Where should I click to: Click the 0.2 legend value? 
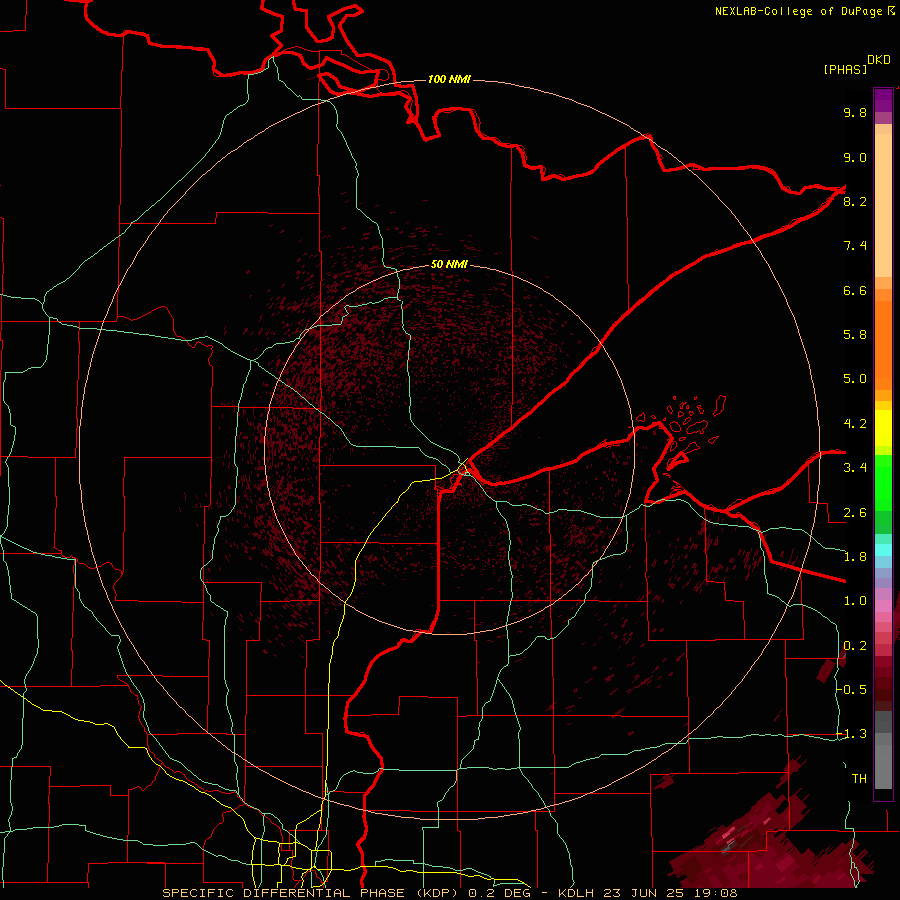coord(855,646)
